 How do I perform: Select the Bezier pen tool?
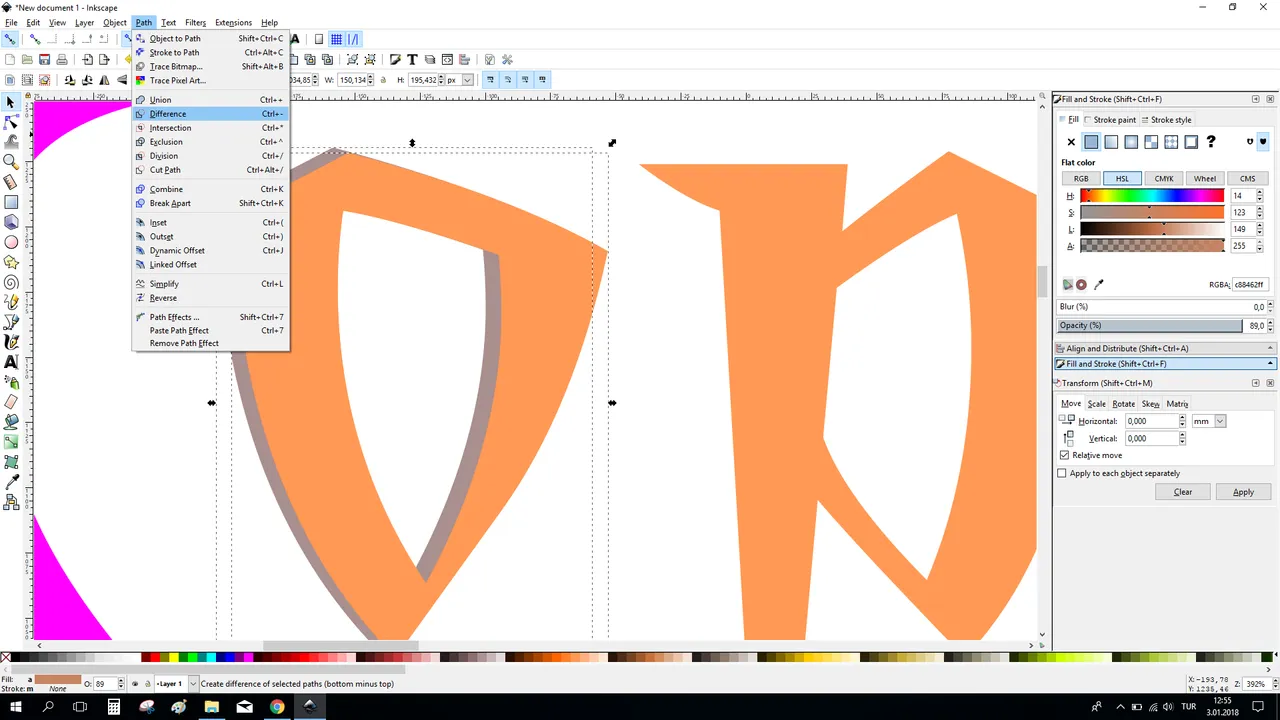pyautogui.click(x=11, y=322)
